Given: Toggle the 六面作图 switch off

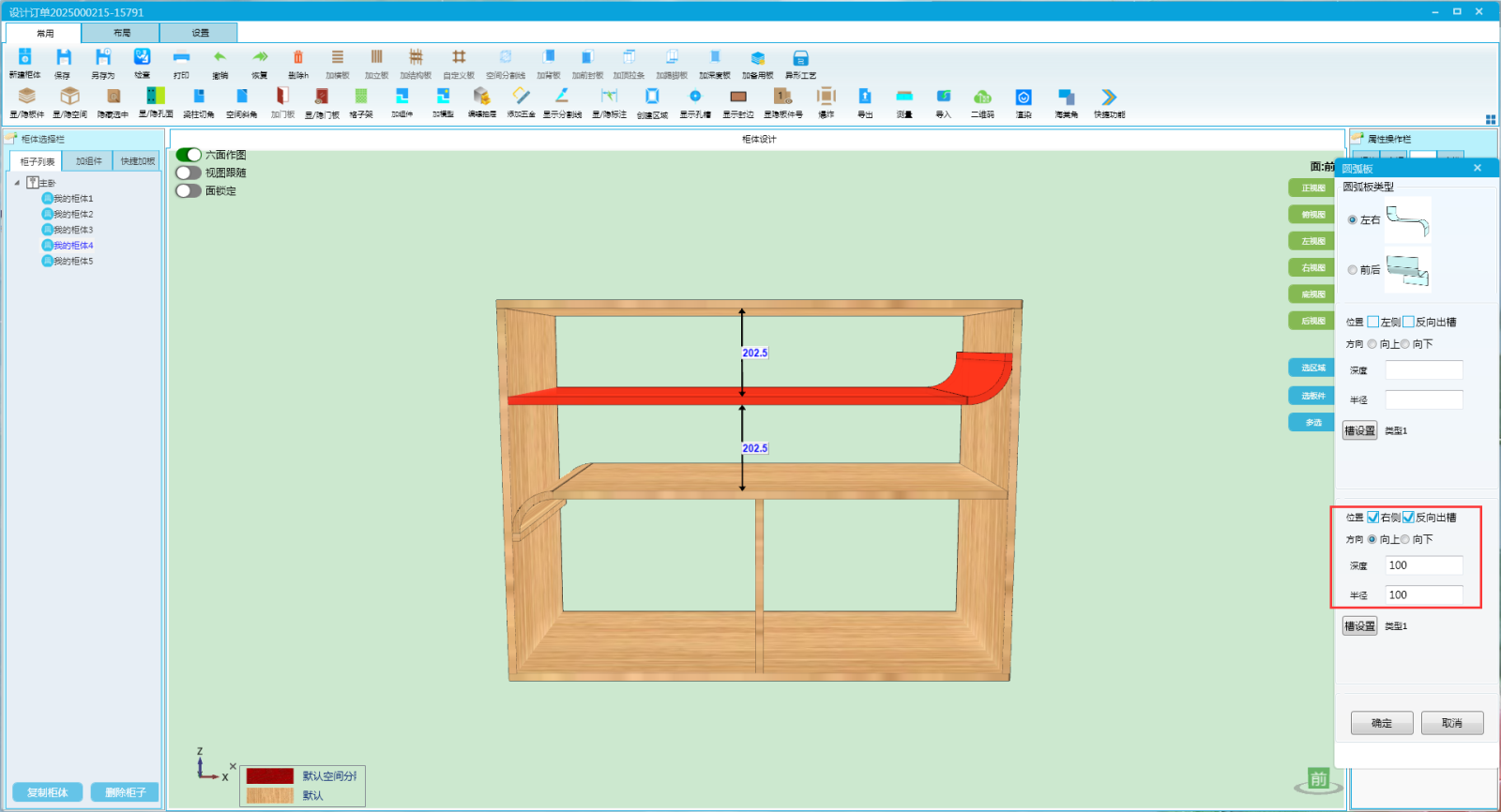Looking at the screenshot, I should click(x=189, y=155).
